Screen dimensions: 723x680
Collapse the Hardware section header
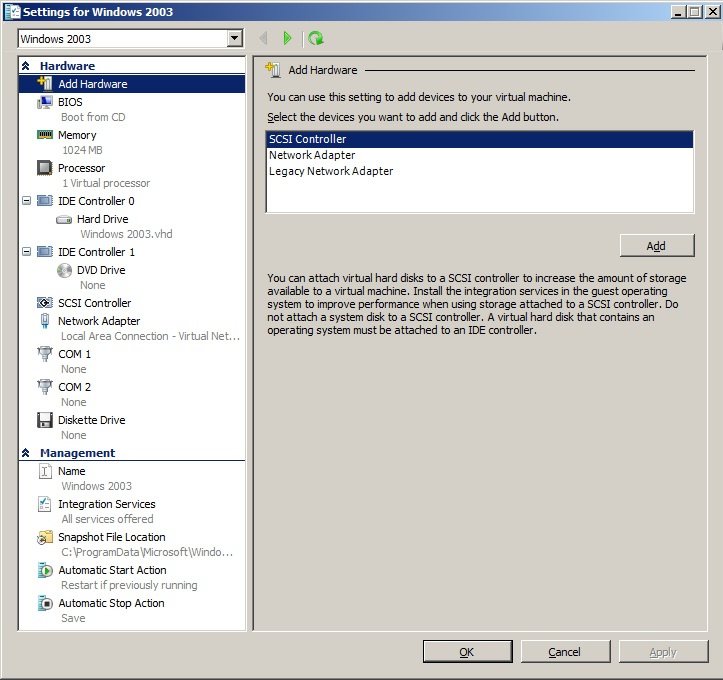point(26,66)
